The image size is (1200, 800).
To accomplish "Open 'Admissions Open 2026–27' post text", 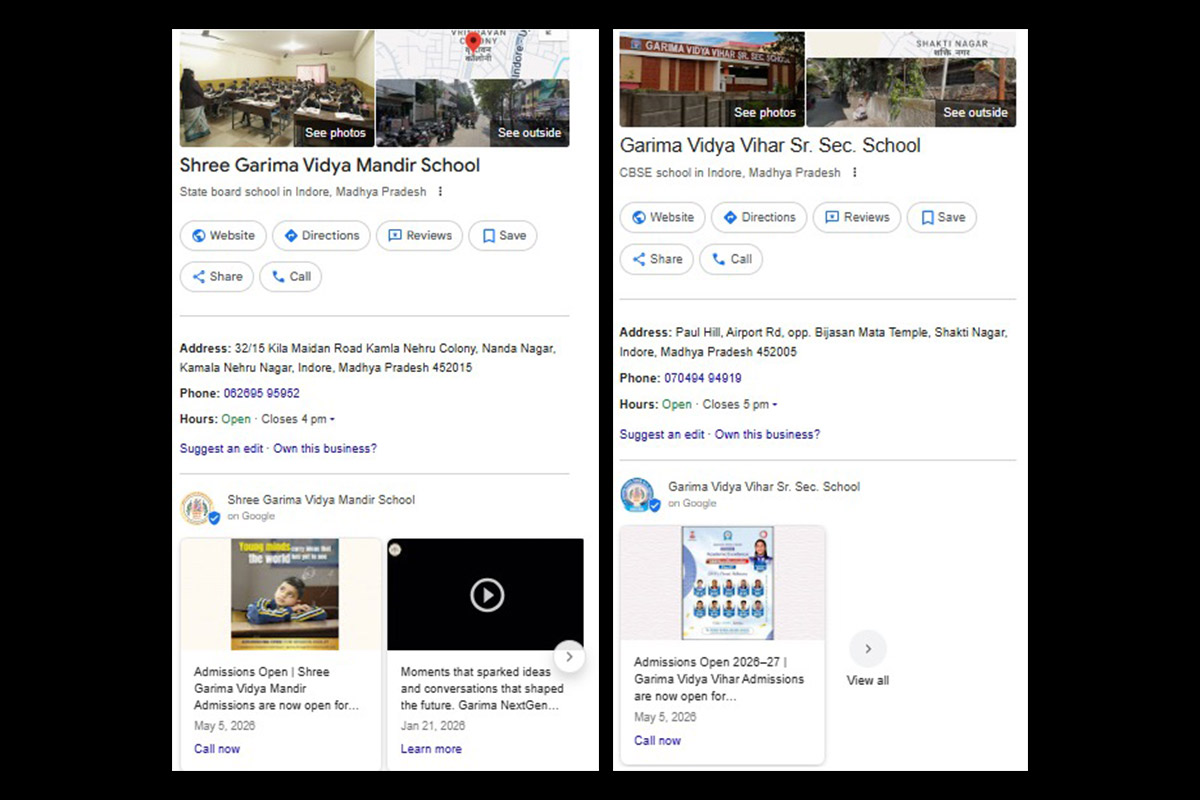I will coord(719,679).
